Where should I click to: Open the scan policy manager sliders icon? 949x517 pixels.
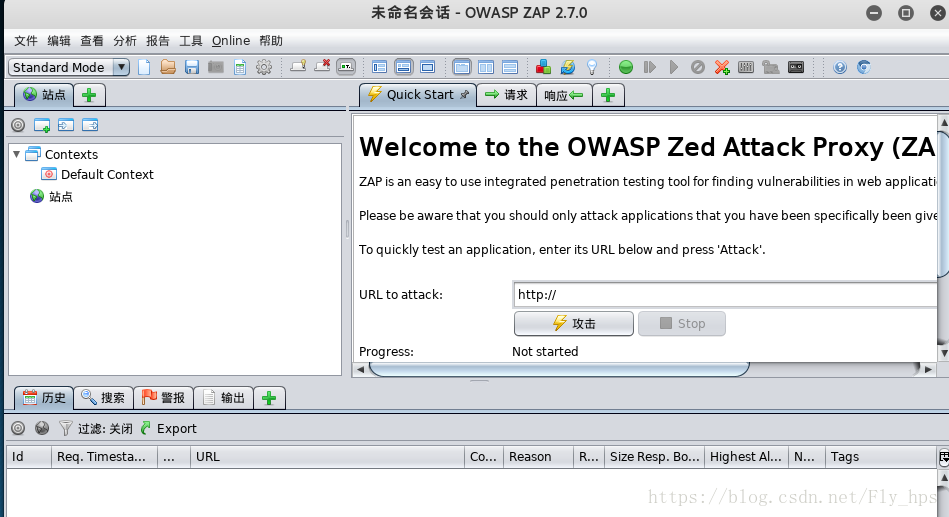pos(746,67)
